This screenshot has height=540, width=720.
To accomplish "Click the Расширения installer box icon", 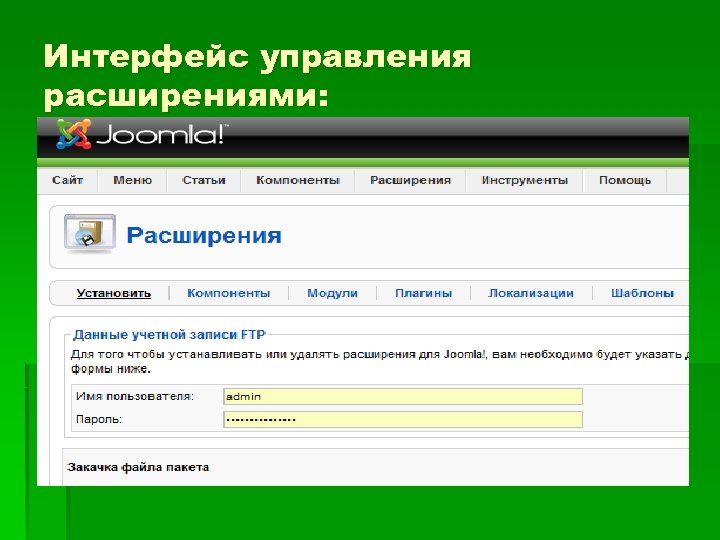I will click(90, 234).
